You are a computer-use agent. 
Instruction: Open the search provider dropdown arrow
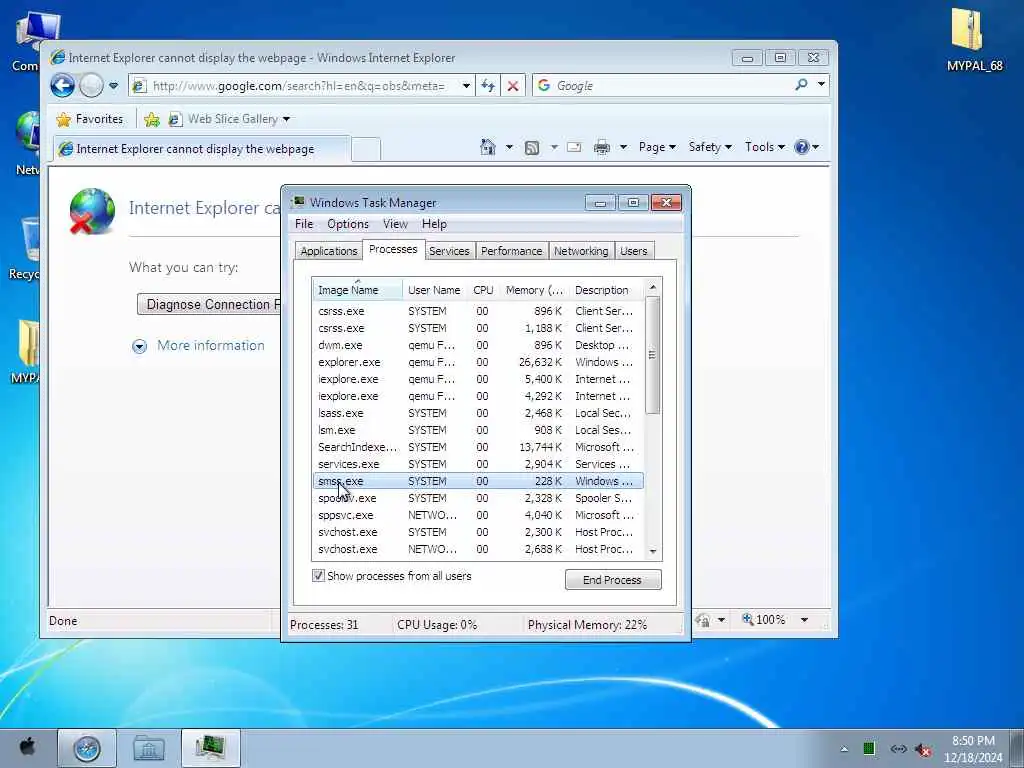821,85
